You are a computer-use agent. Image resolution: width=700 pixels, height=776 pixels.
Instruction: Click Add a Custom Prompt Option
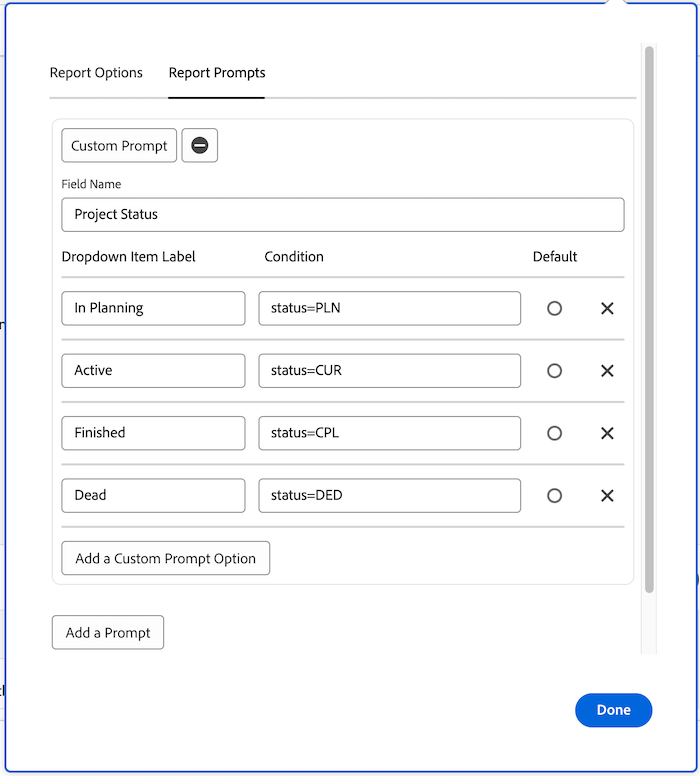click(x=165, y=559)
